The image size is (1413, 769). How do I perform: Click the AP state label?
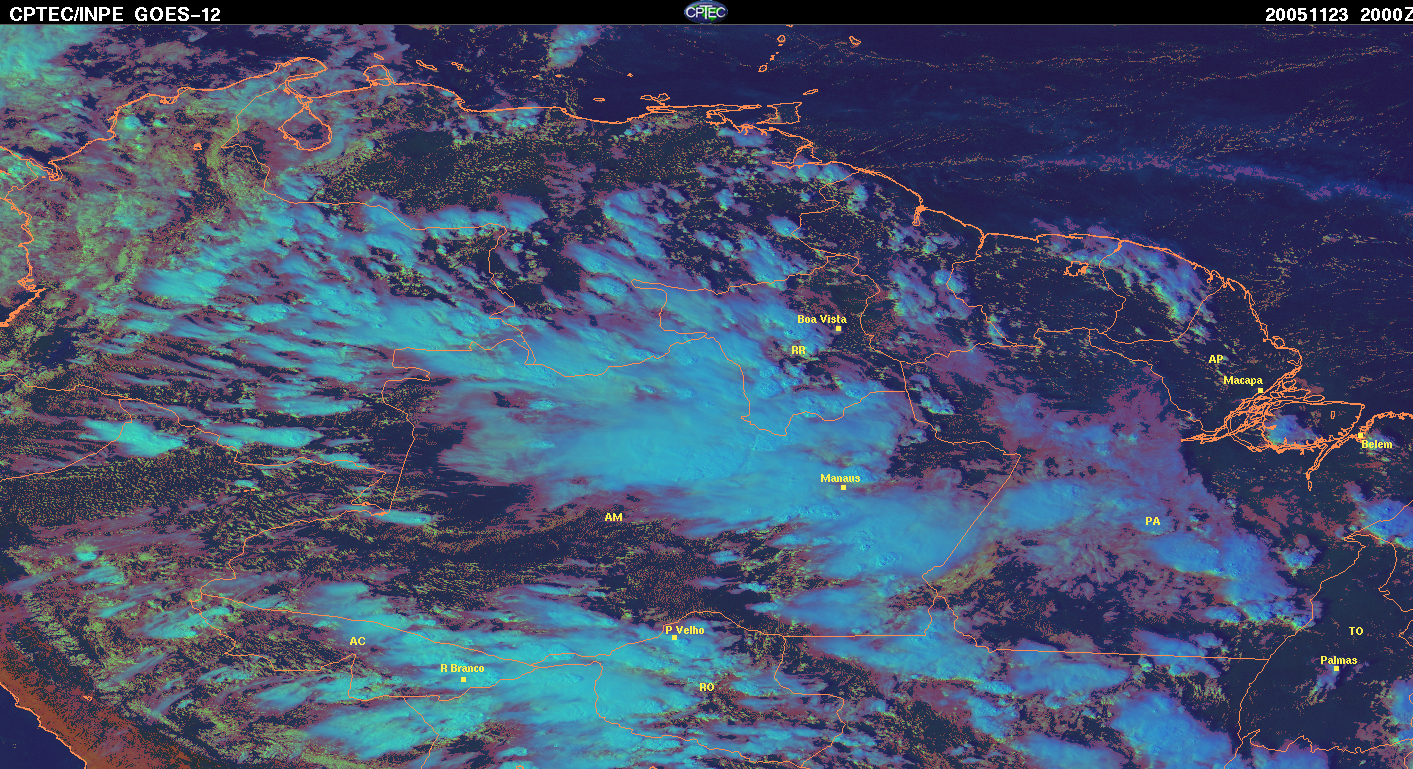click(1216, 359)
